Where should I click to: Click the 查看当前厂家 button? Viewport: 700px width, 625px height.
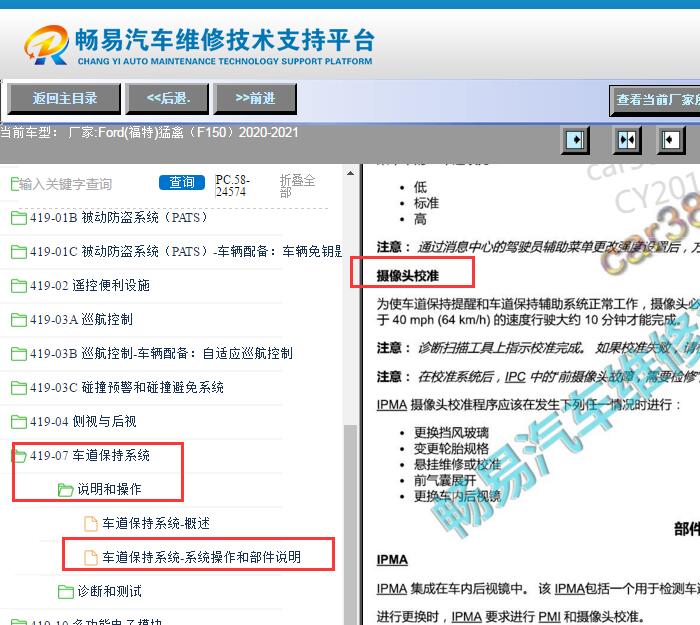[x=655, y=100]
